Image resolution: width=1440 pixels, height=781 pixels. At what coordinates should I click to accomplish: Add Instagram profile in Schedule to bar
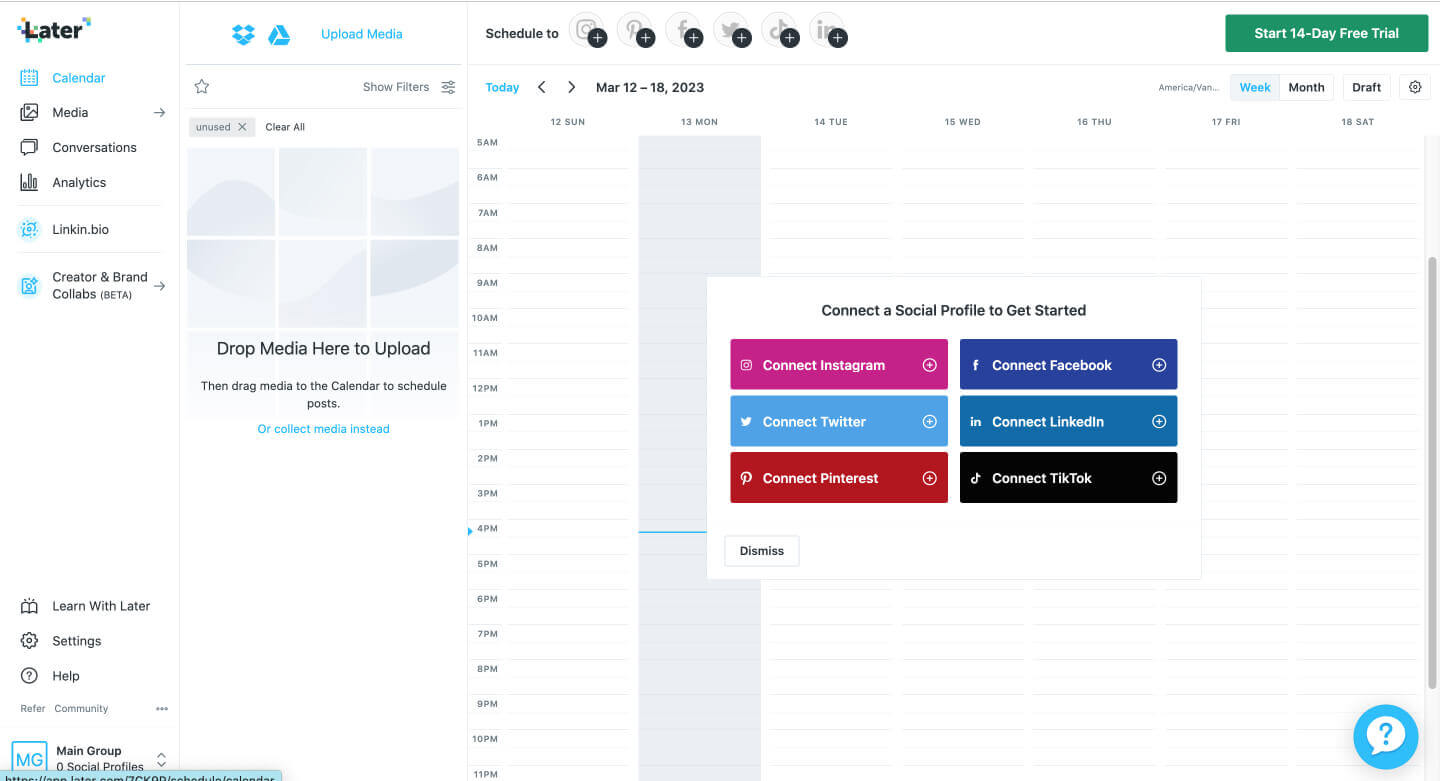click(588, 32)
